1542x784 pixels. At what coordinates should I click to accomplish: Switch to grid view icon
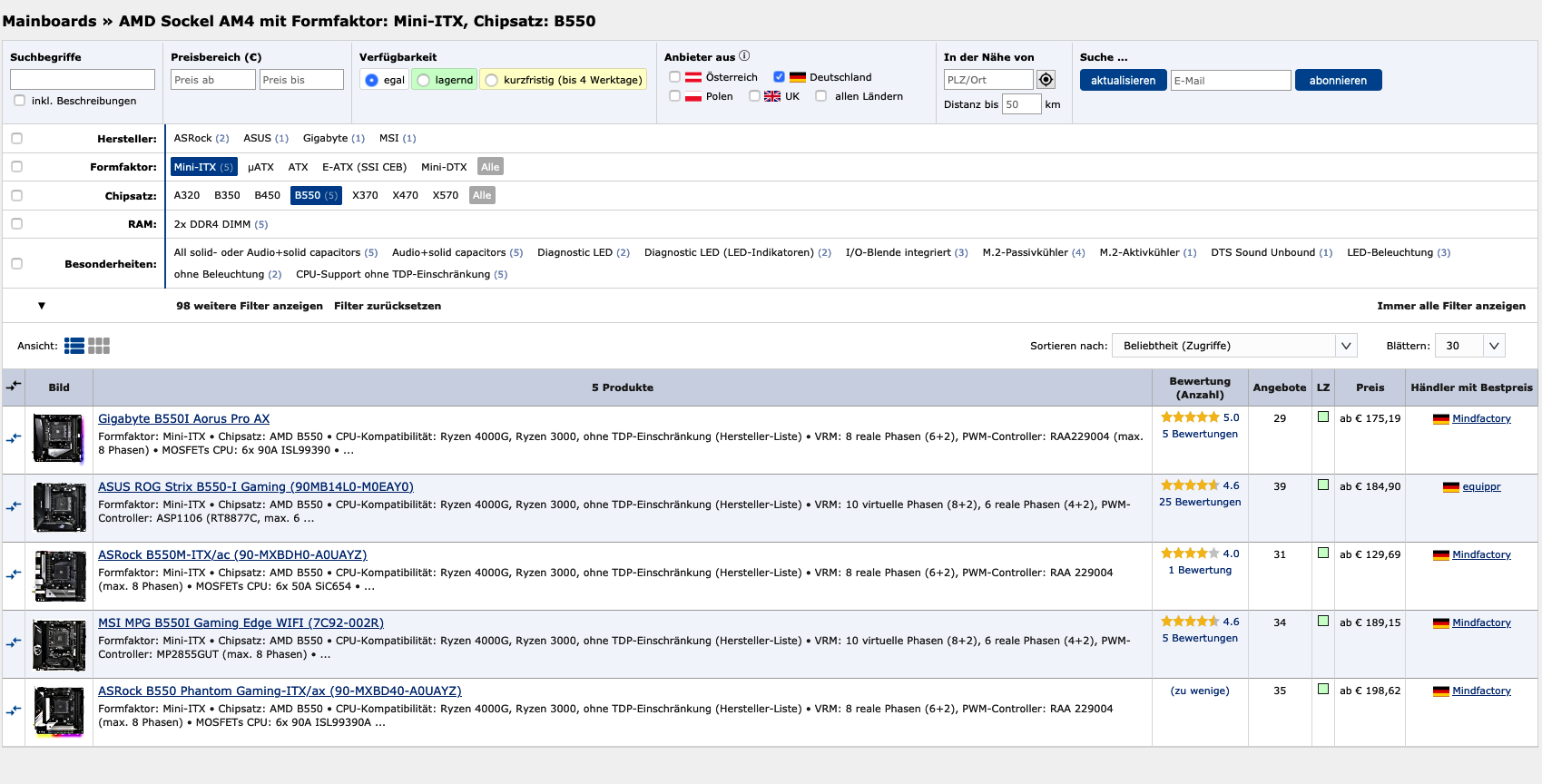(99, 346)
